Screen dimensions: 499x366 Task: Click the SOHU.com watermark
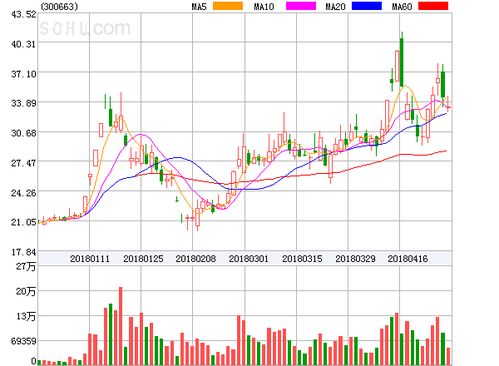coord(85,28)
